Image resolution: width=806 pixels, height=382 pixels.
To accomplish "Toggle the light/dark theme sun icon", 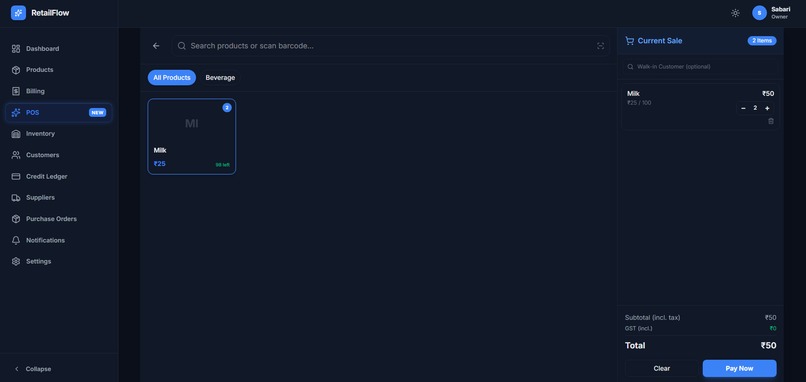I will coord(735,13).
